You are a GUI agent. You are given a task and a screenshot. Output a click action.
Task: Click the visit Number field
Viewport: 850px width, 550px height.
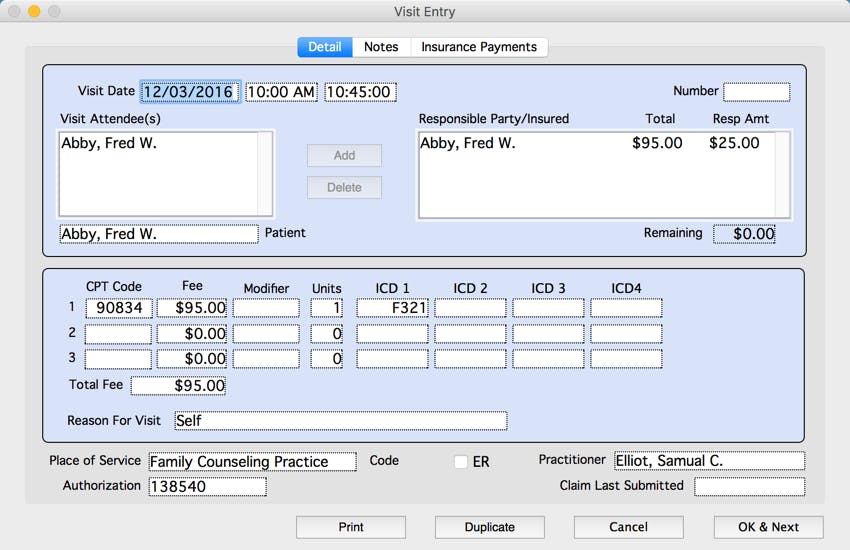pos(756,92)
